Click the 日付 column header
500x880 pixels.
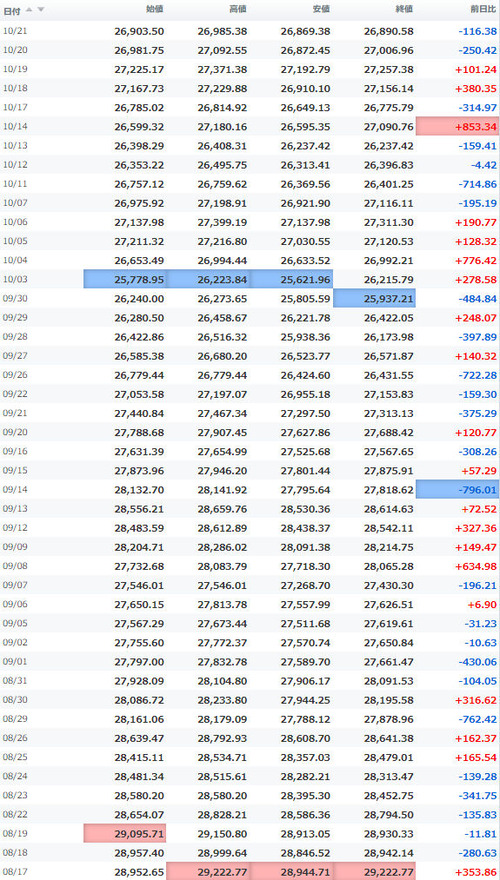[12, 10]
